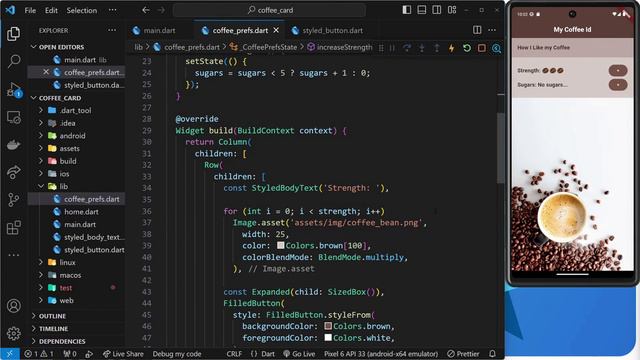Open Customize Layout control
640x360 pixels.
tap(452, 10)
